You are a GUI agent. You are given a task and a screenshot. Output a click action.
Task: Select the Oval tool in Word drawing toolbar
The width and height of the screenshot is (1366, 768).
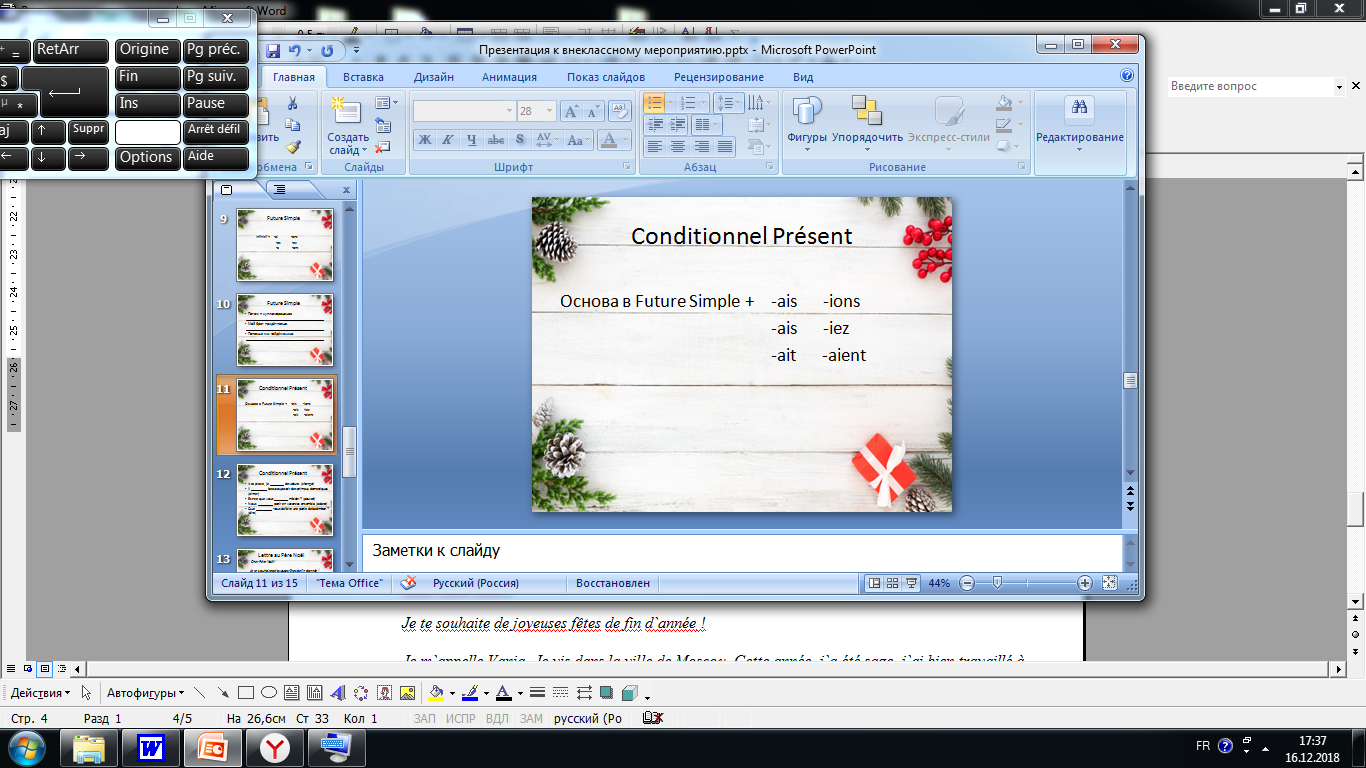click(269, 692)
